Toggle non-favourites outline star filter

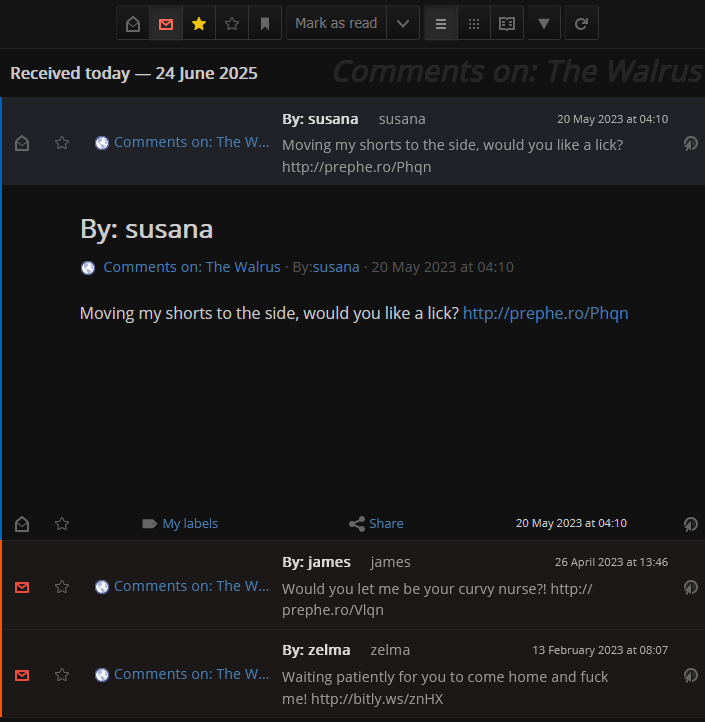click(x=232, y=23)
